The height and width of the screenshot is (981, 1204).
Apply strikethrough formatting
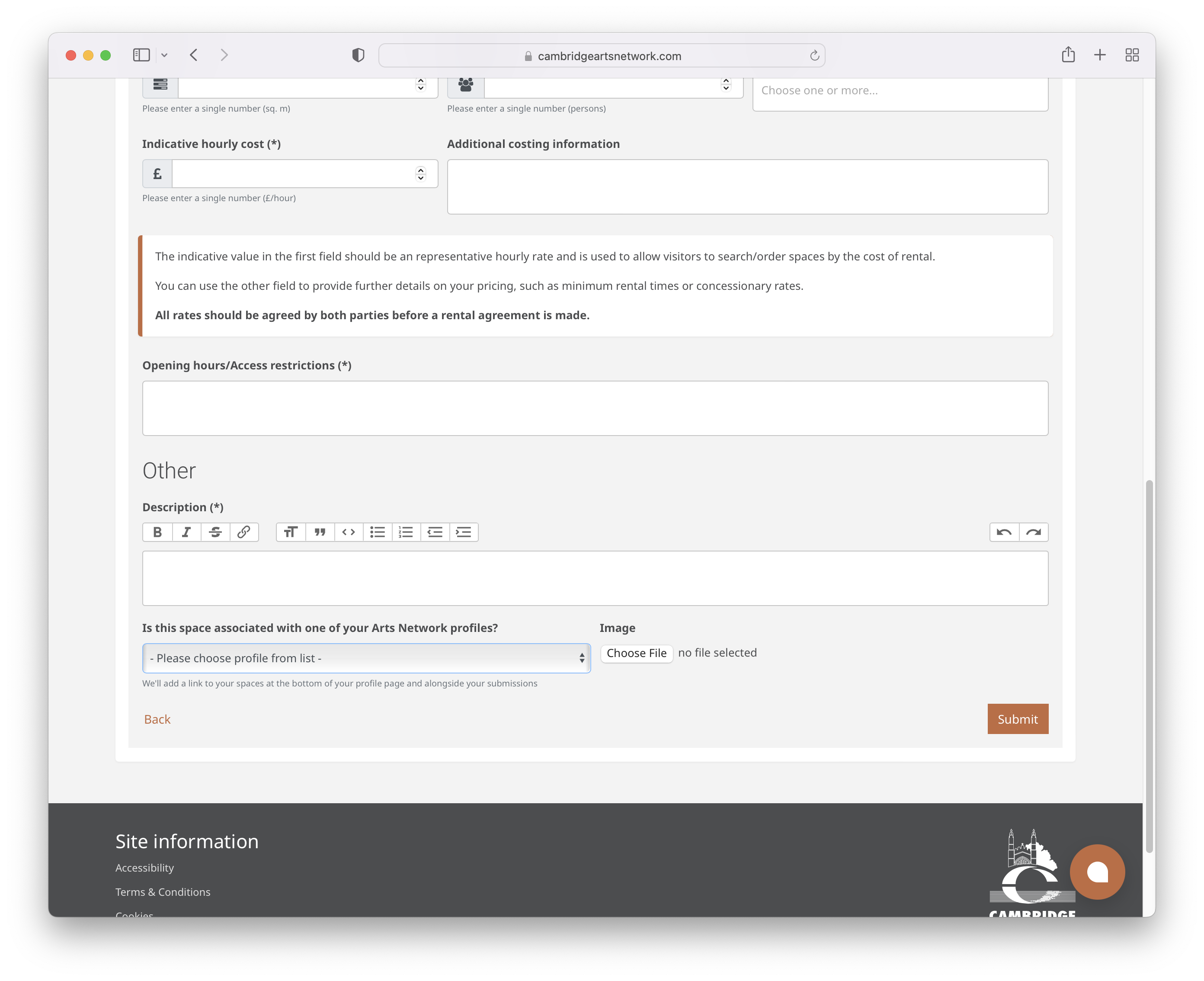coord(215,532)
